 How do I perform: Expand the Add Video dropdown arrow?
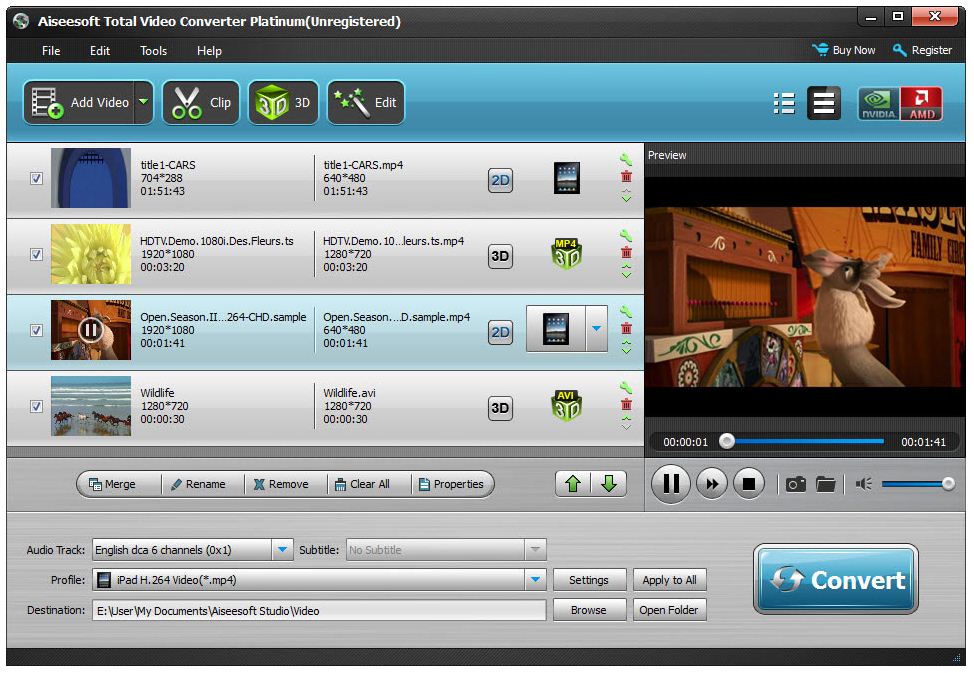tap(143, 102)
